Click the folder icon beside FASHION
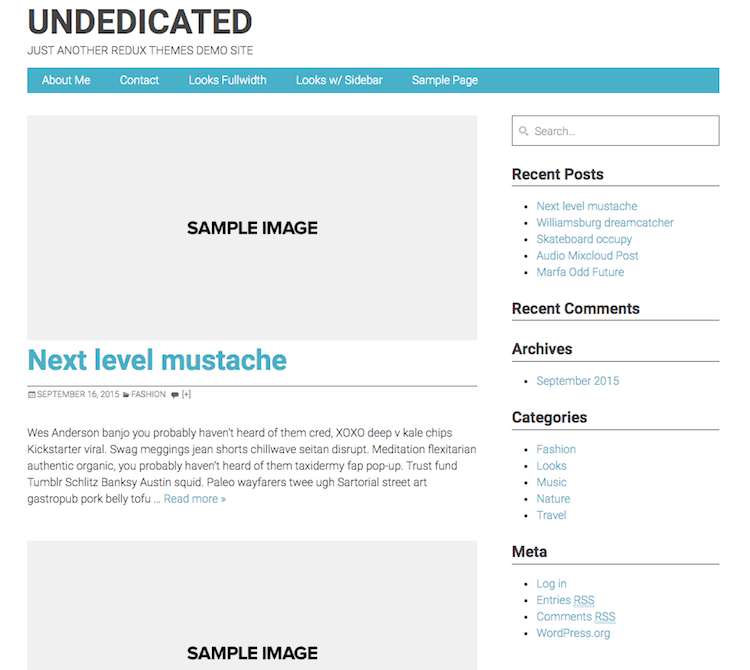 [x=126, y=395]
